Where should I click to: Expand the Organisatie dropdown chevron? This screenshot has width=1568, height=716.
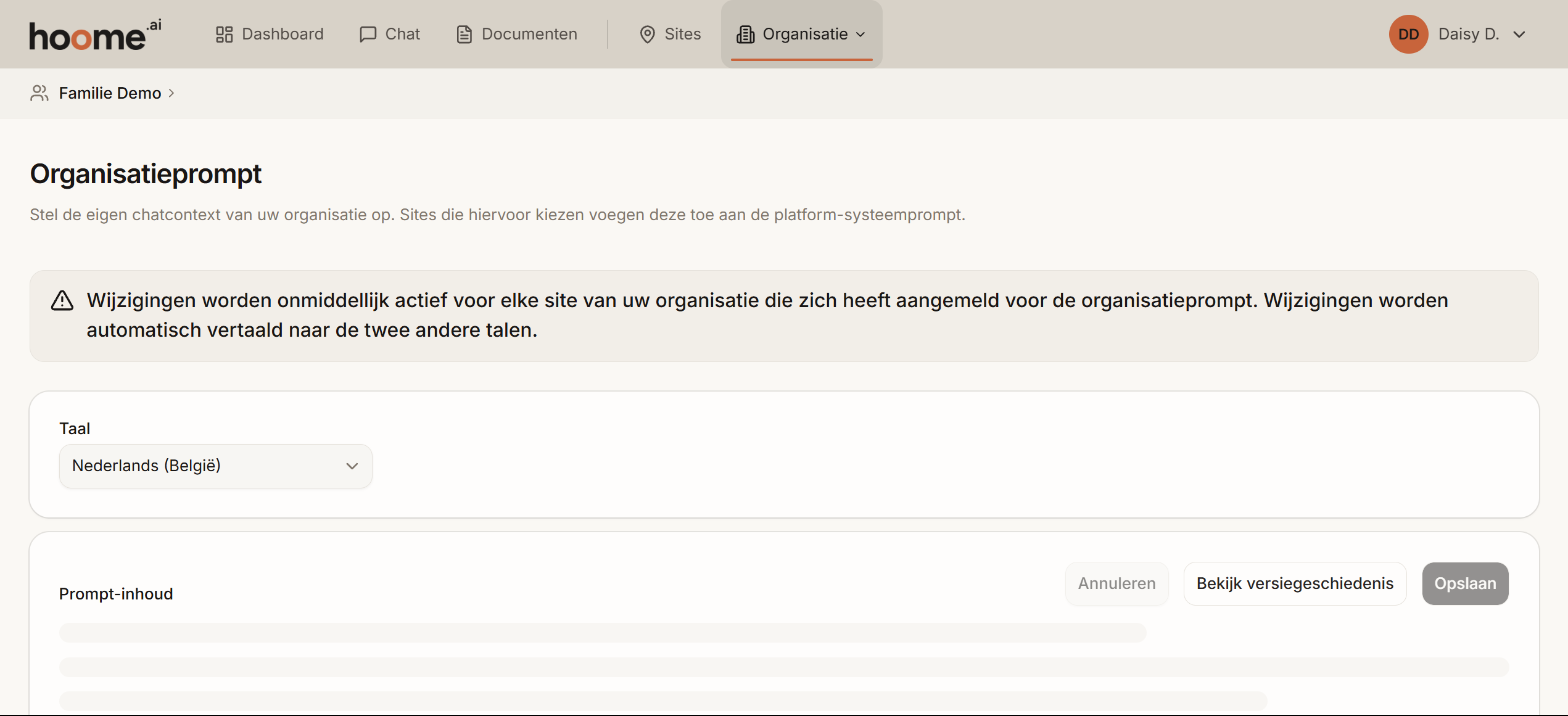(x=860, y=35)
